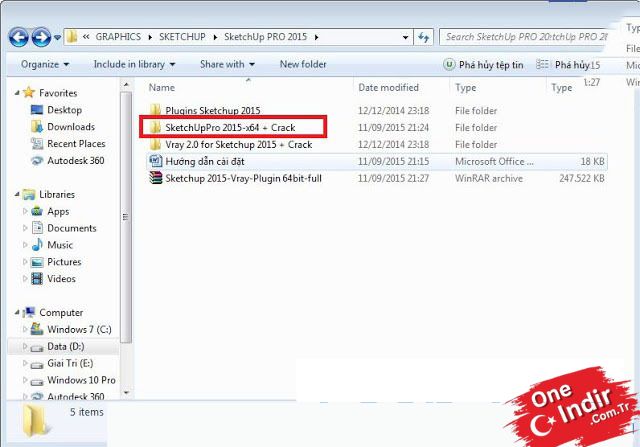Open Windows 10 Pro drive
640x447 pixels.
[81, 380]
